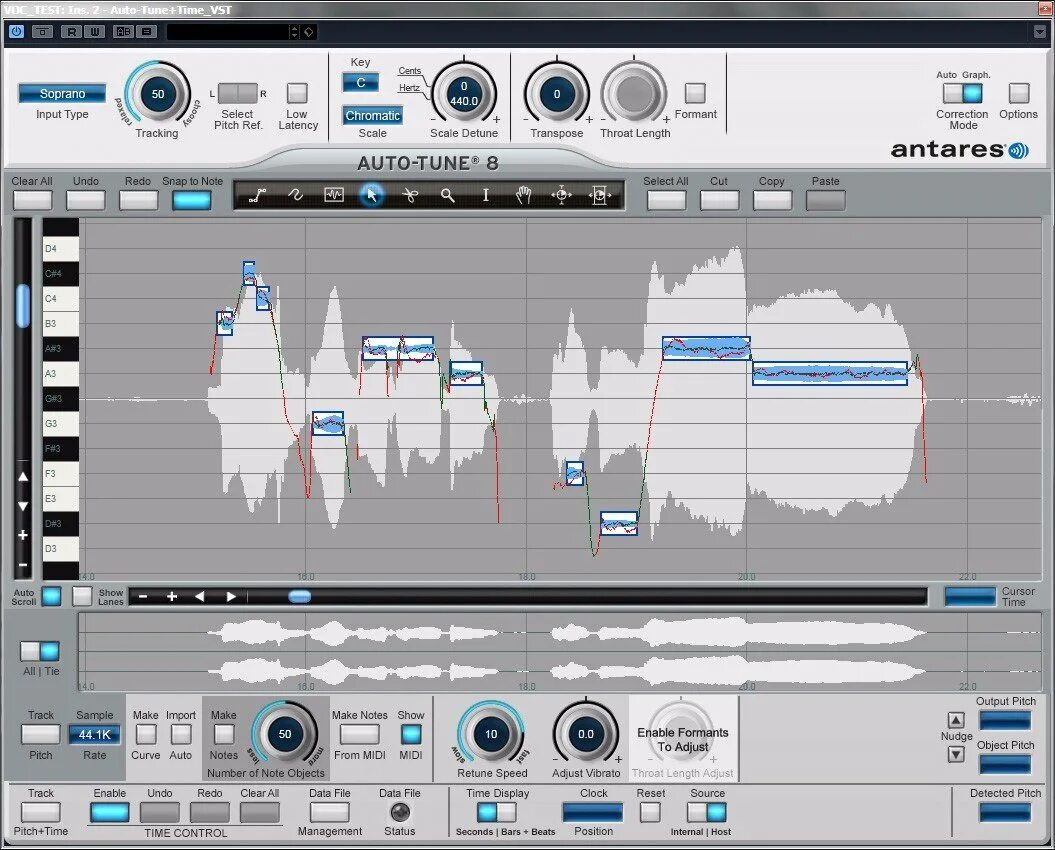Open the 44.1K Sample Rate selector

coord(94,734)
